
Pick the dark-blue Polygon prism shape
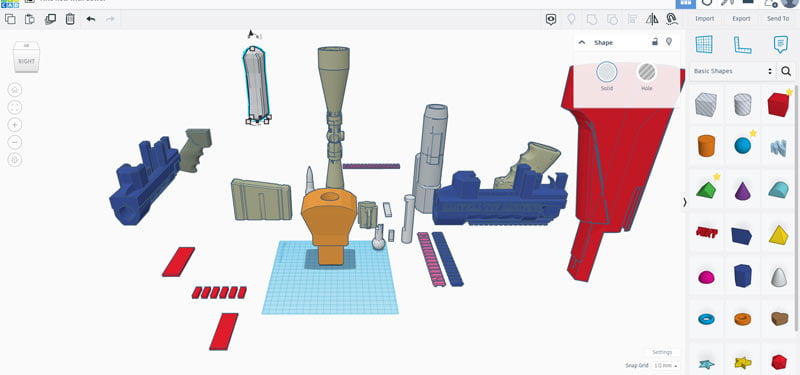pos(742,276)
